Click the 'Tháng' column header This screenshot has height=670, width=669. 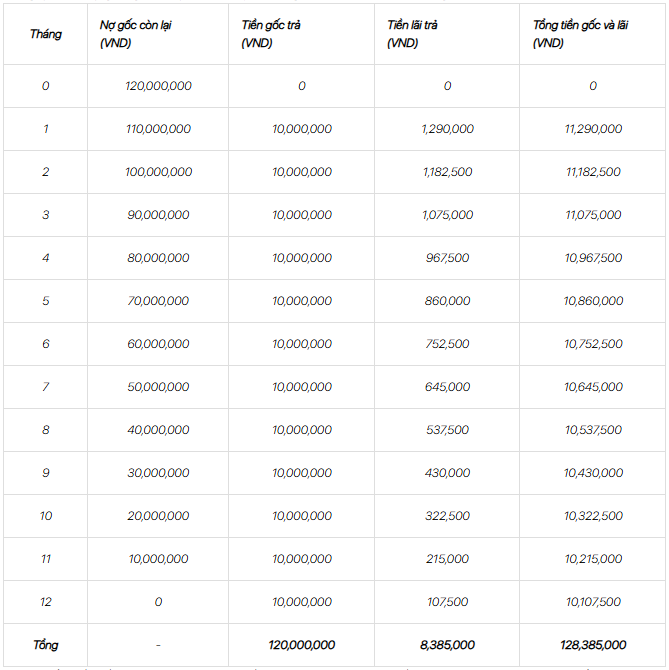point(45,34)
